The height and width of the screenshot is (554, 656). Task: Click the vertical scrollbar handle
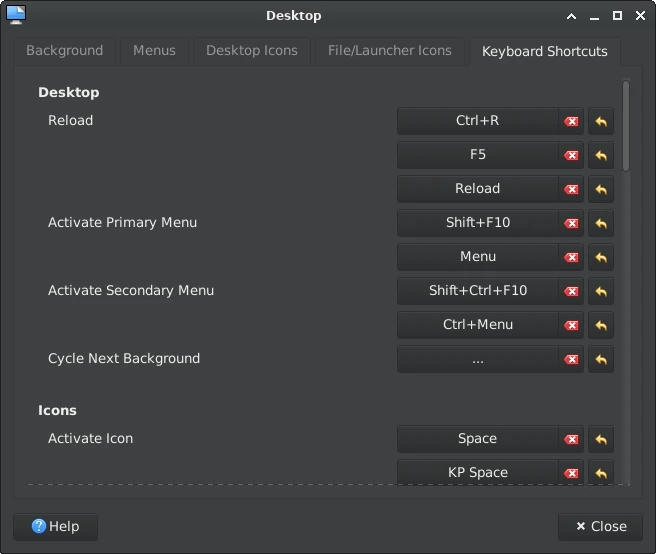coord(626,126)
